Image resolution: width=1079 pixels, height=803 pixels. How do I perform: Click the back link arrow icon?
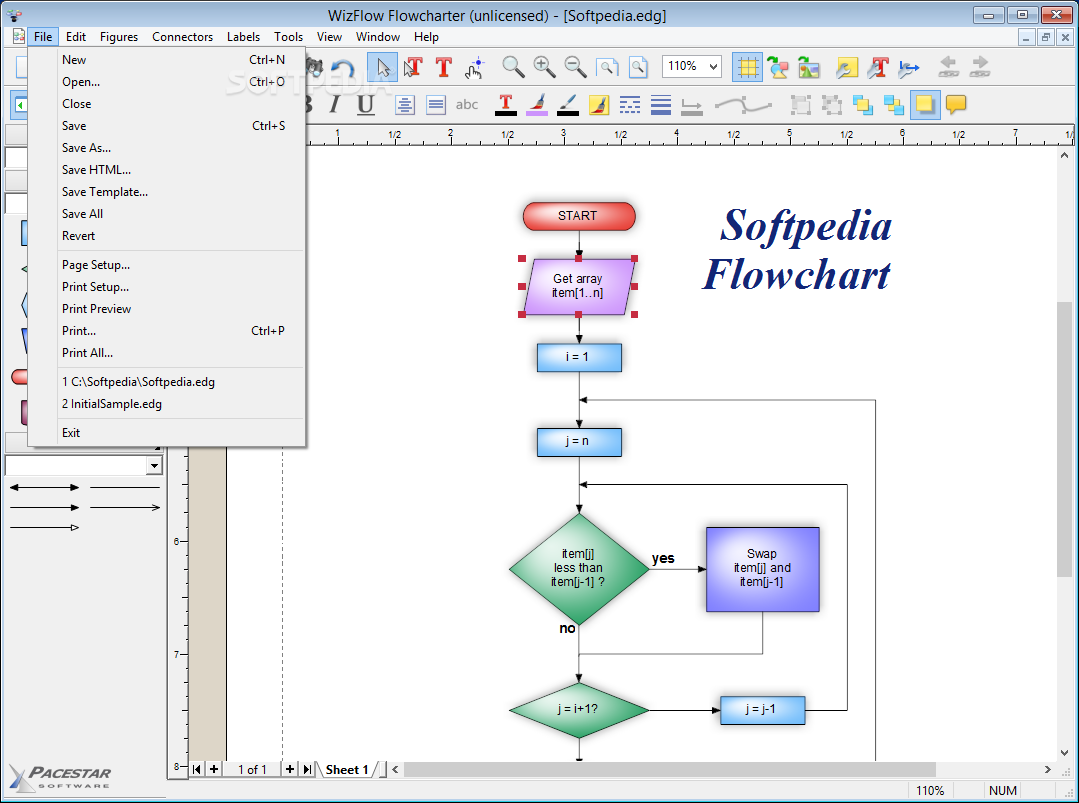(x=948, y=67)
